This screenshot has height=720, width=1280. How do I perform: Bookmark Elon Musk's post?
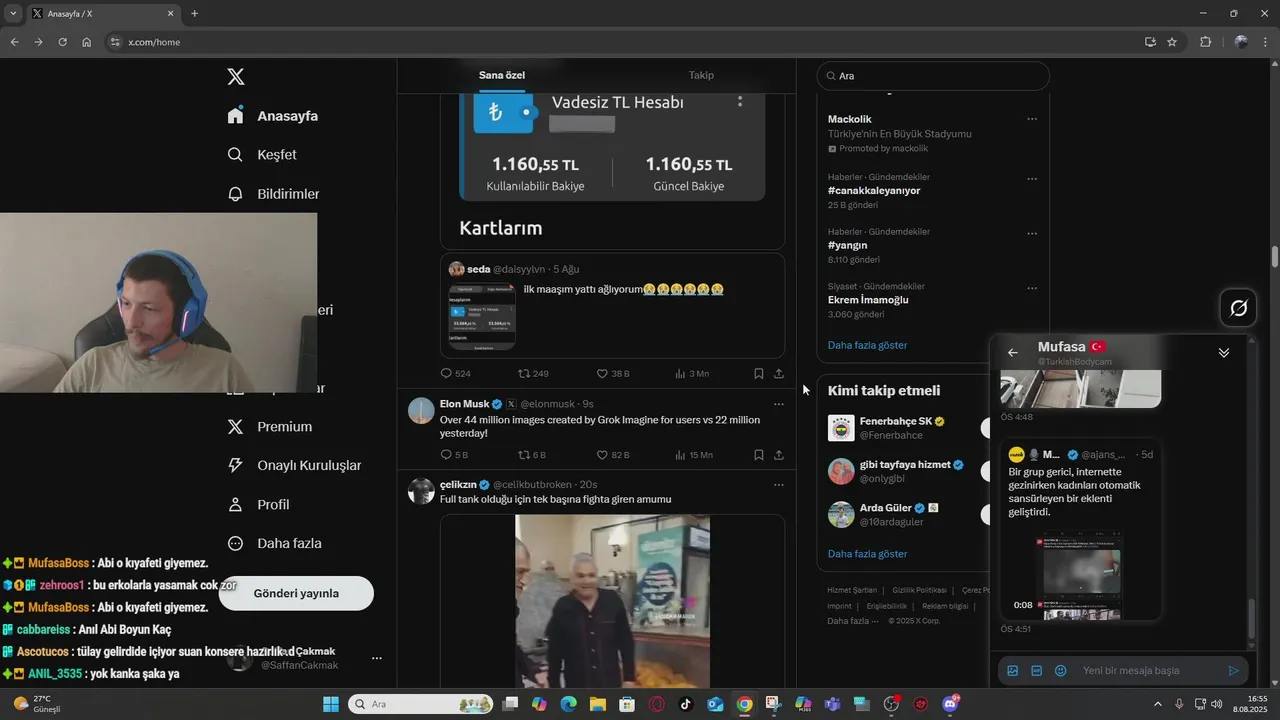click(759, 455)
